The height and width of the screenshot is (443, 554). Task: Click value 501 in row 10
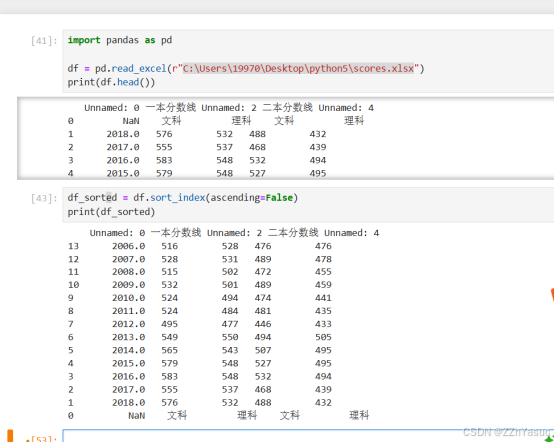click(230, 285)
